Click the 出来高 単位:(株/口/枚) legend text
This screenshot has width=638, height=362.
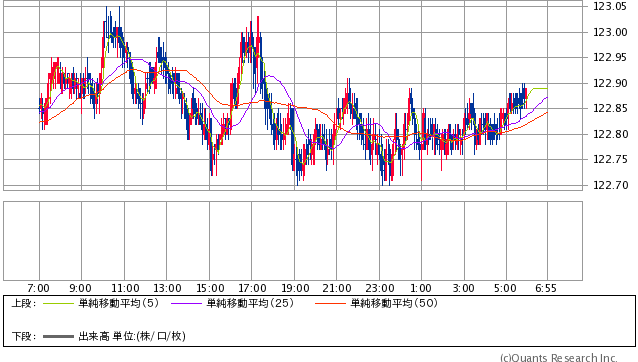tap(132, 336)
